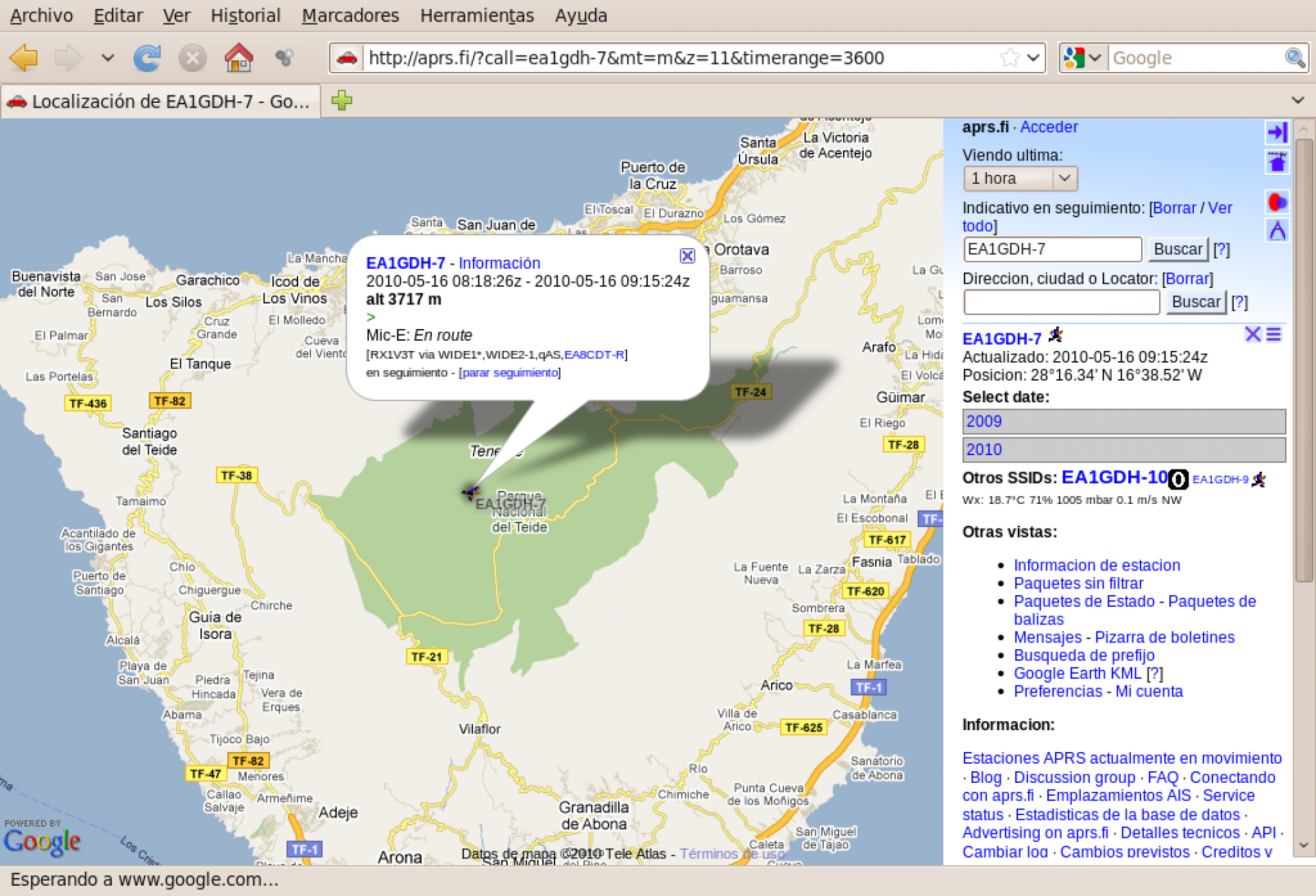The image size is (1316, 896).
Task: Click the address, city or locator input field
Action: point(1061,302)
